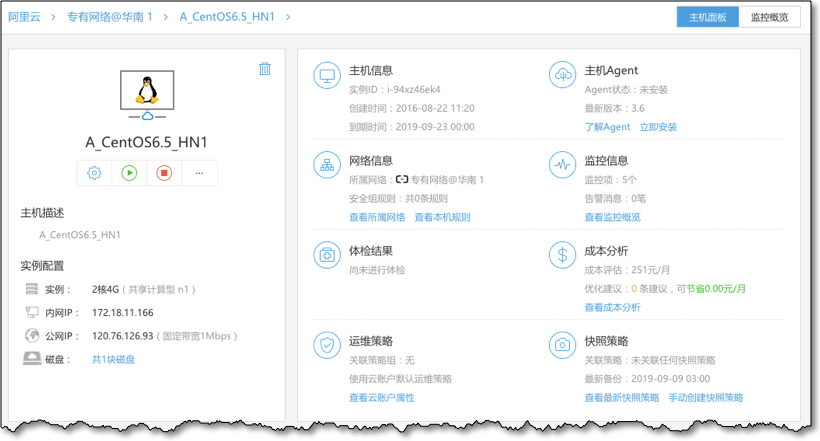The image size is (820, 441).
Task: Click the 监控信息 pulse icon
Action: coord(563,165)
